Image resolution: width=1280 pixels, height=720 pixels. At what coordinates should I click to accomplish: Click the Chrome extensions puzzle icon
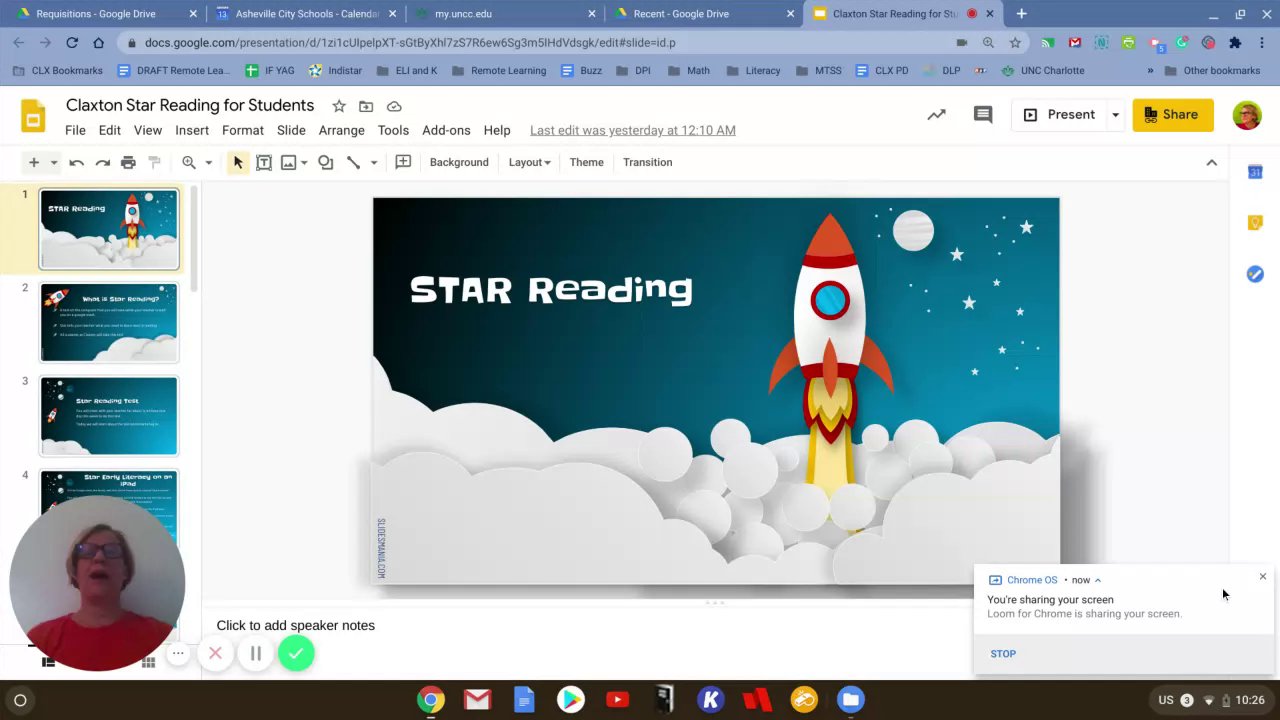[x=1235, y=43]
